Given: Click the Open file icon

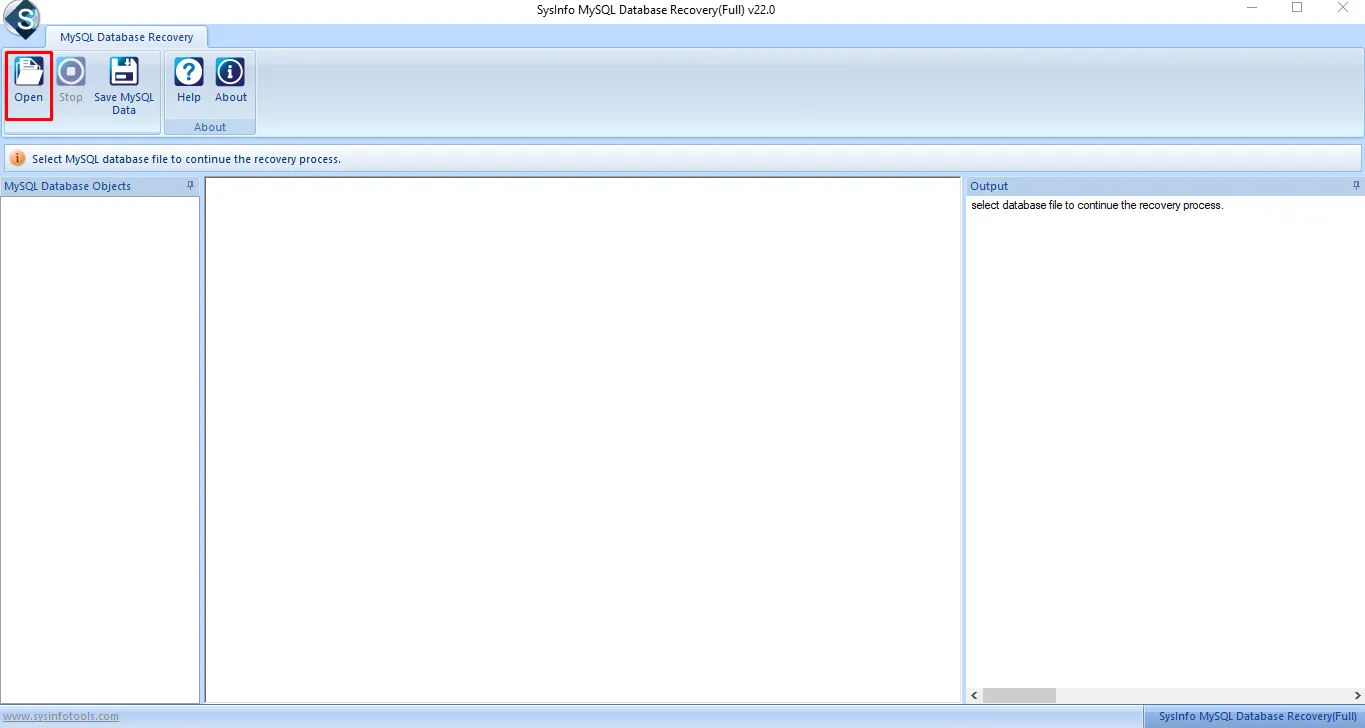Looking at the screenshot, I should [x=29, y=72].
